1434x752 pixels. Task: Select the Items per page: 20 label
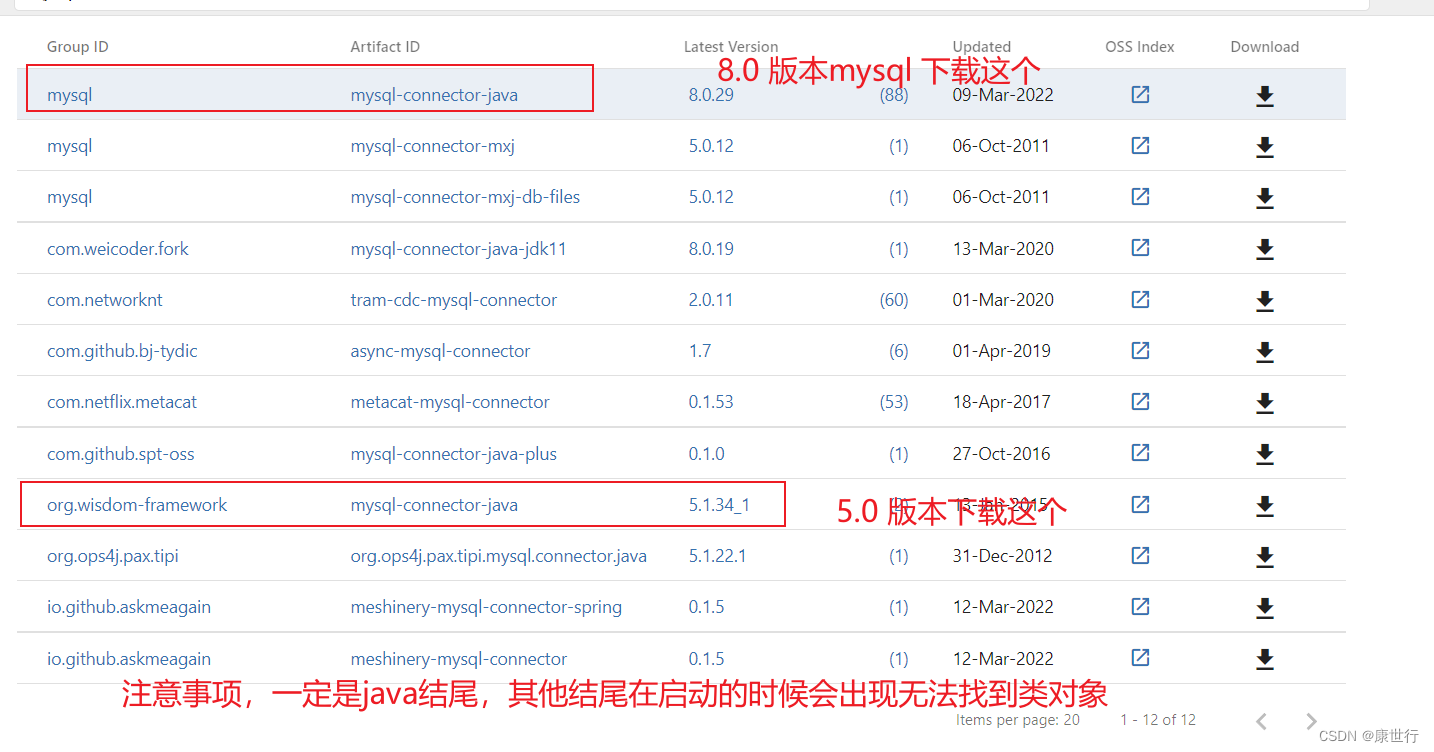click(1018, 720)
